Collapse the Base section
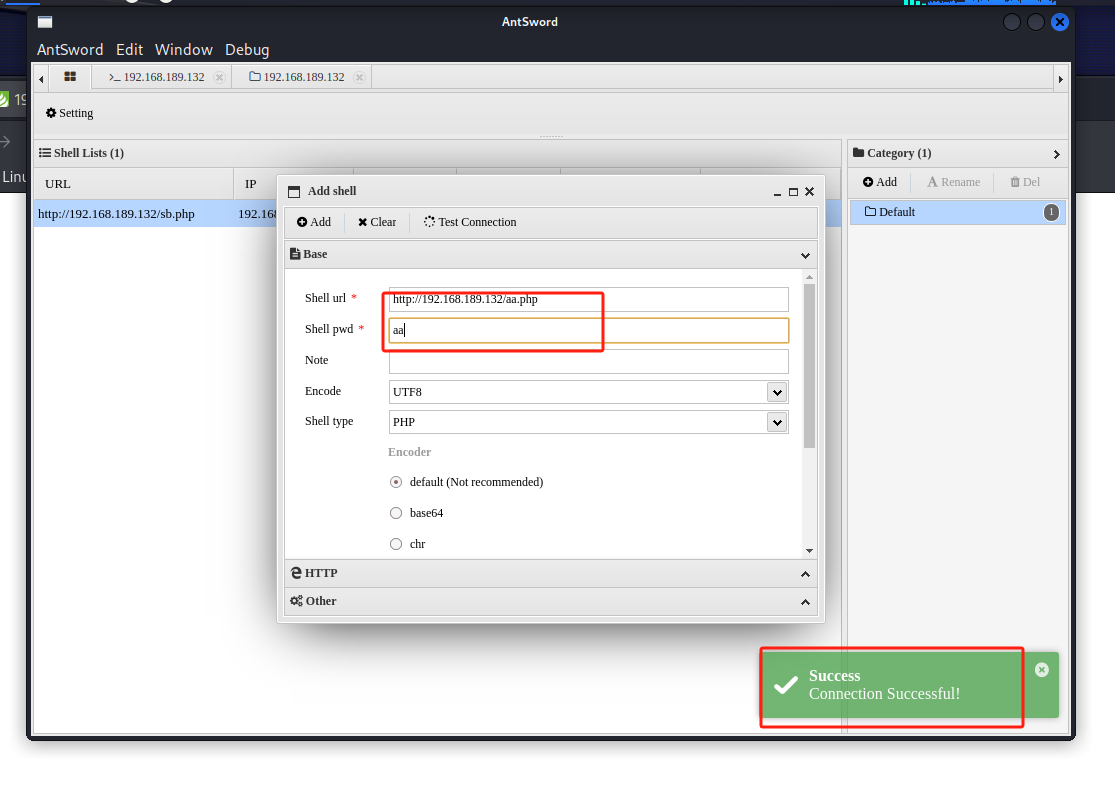1115x791 pixels. pos(805,255)
